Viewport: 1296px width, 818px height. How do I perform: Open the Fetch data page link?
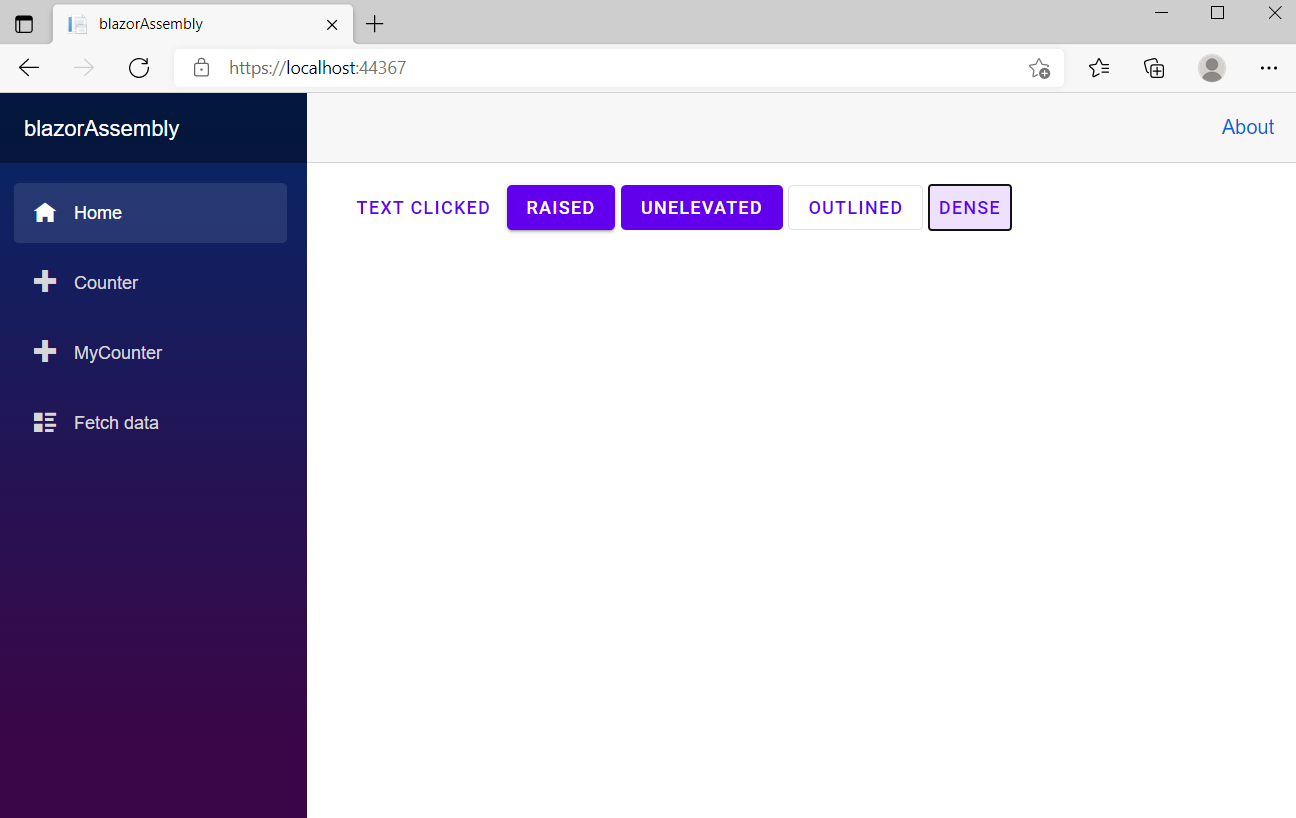pos(150,423)
